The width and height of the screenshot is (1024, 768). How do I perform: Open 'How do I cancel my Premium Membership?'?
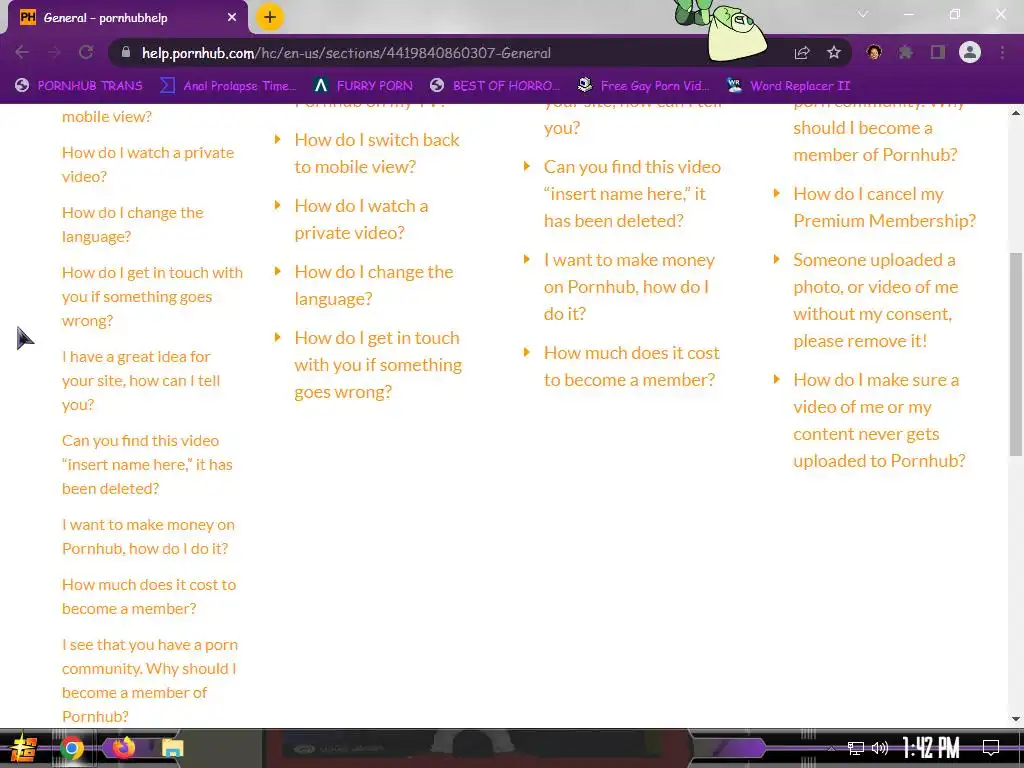[884, 207]
